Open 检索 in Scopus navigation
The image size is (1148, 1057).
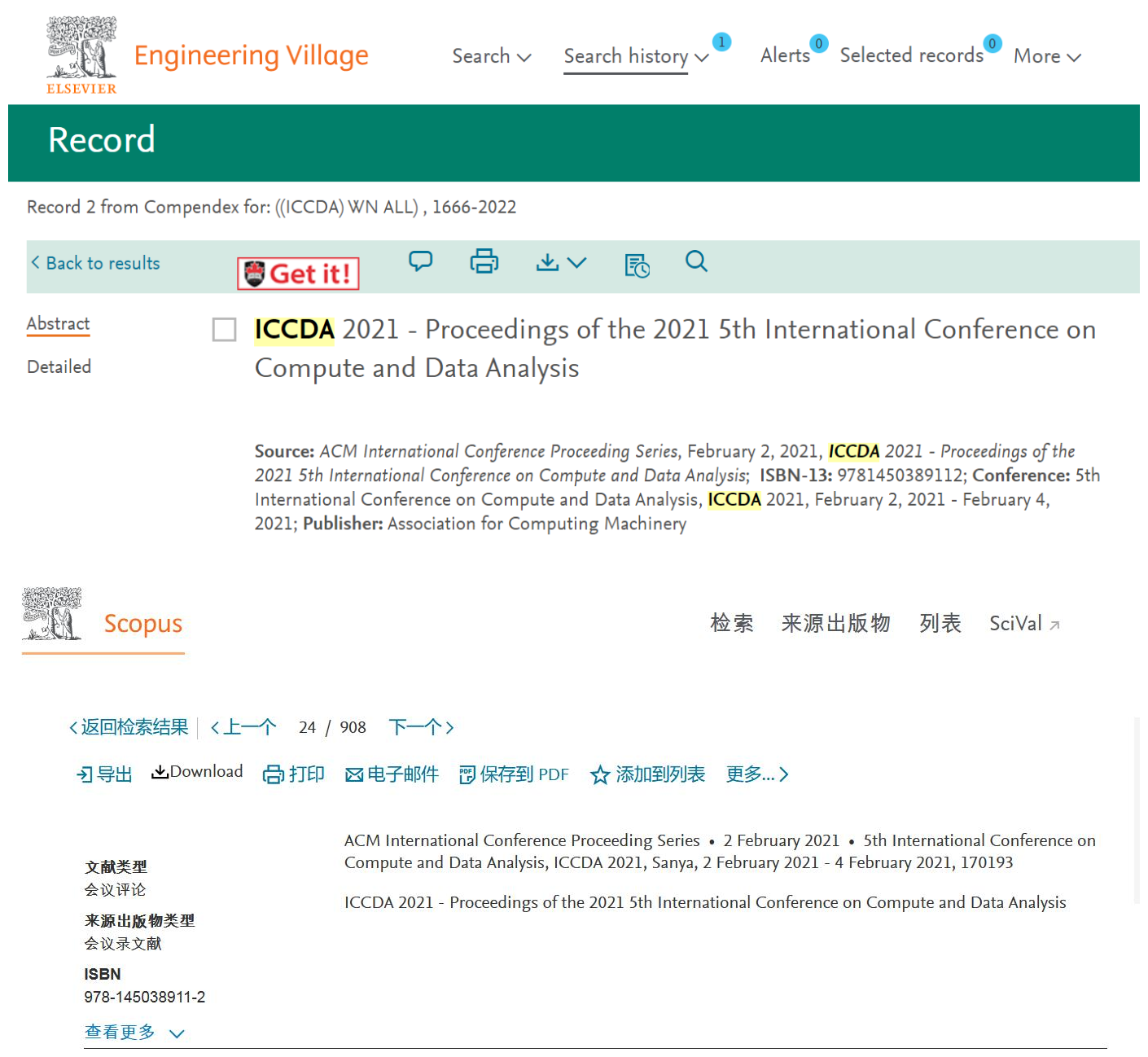click(732, 623)
